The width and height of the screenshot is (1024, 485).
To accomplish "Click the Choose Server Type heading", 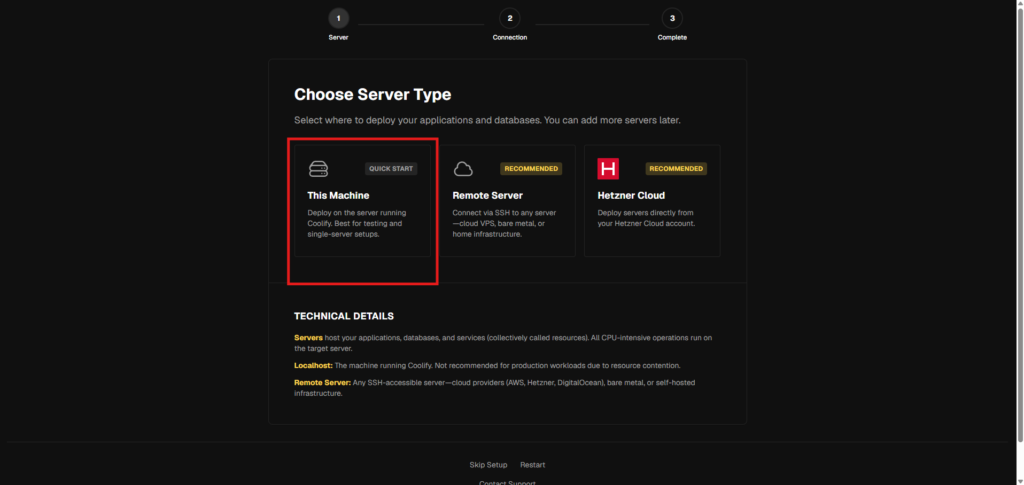I will [x=372, y=95].
